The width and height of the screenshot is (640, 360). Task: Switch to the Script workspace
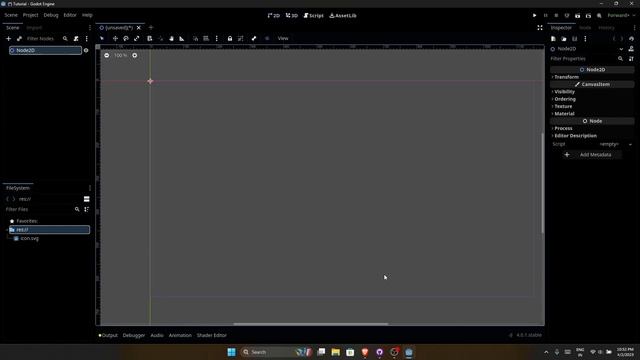(313, 16)
